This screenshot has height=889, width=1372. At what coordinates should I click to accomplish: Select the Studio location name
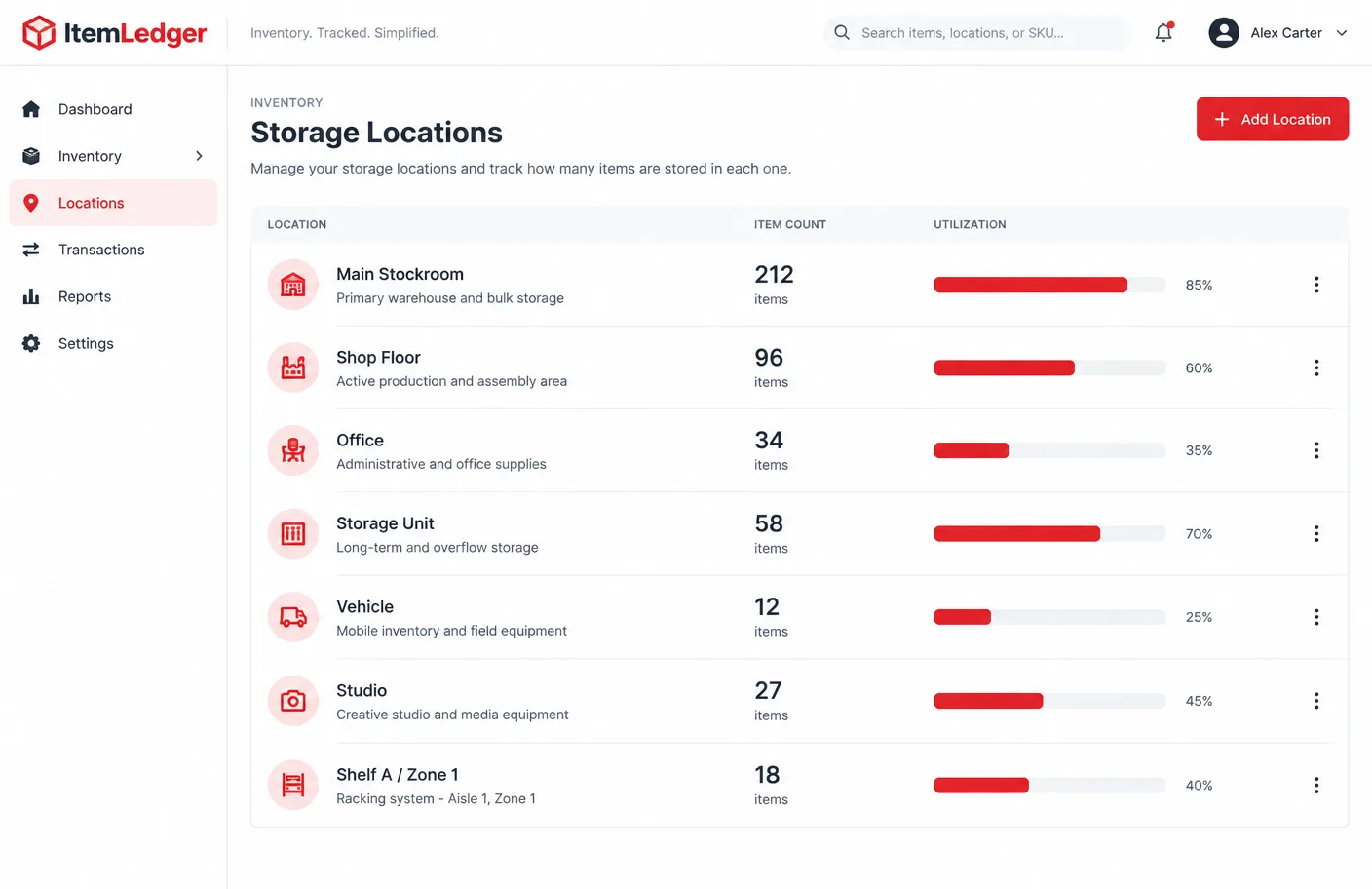362,690
